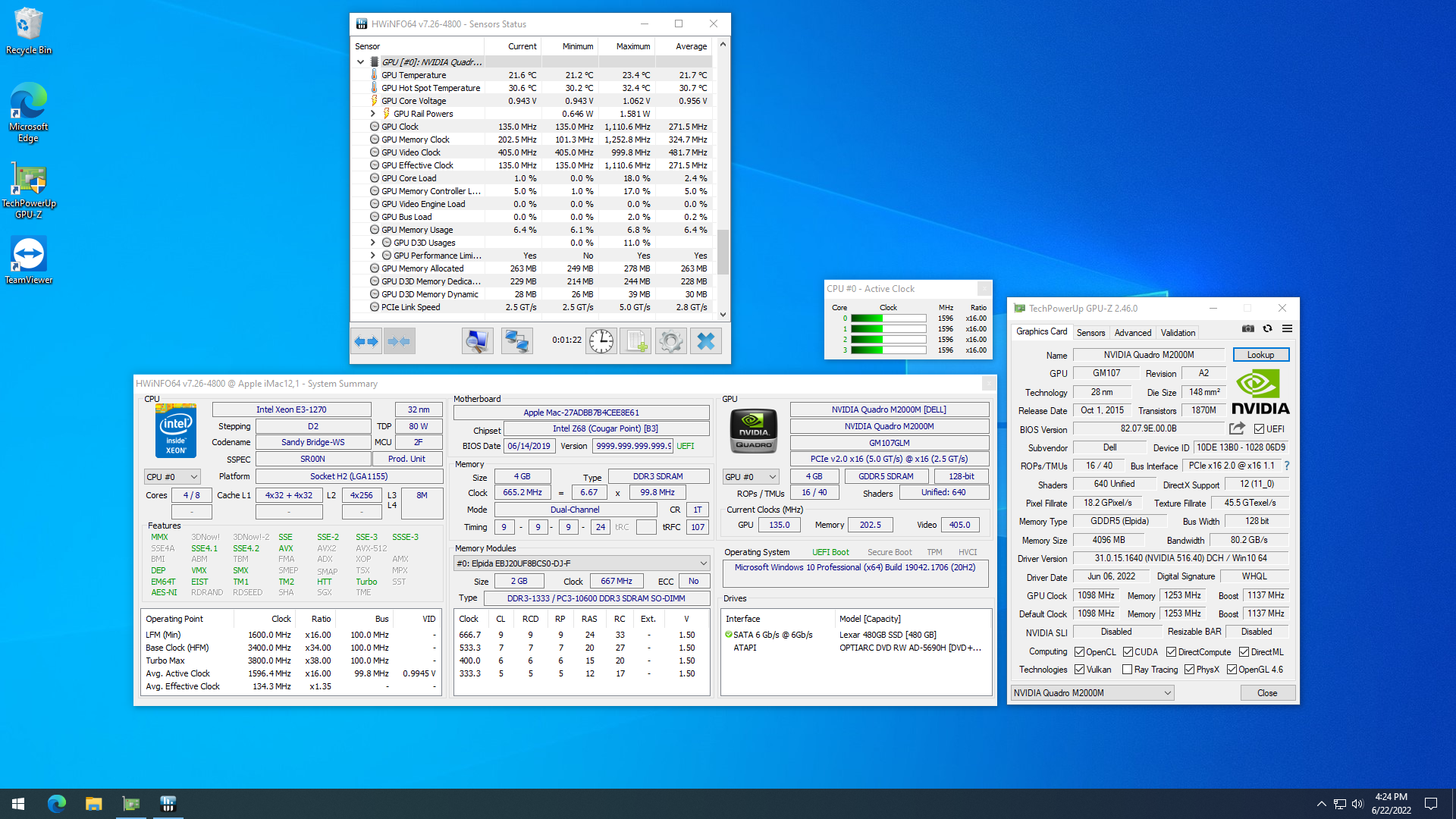Open the Memory Modules Elpida dropdown
Screen dimensions: 1456x819
[x=582, y=563]
